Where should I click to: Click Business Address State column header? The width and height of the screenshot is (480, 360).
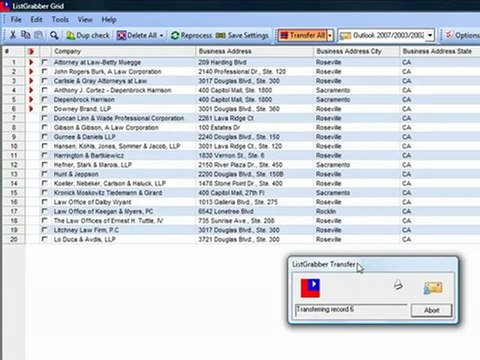440,51
